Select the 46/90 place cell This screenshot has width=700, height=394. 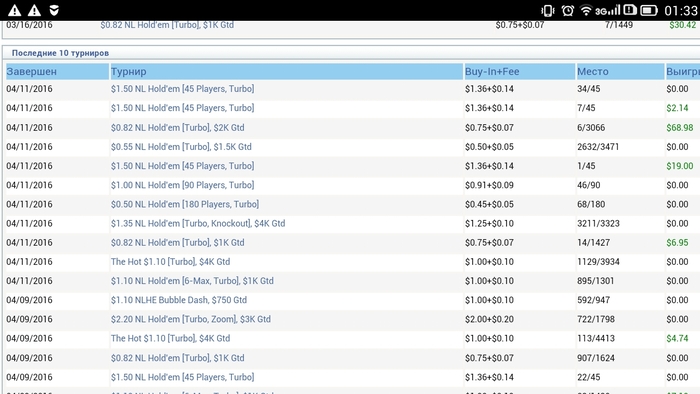click(588, 185)
